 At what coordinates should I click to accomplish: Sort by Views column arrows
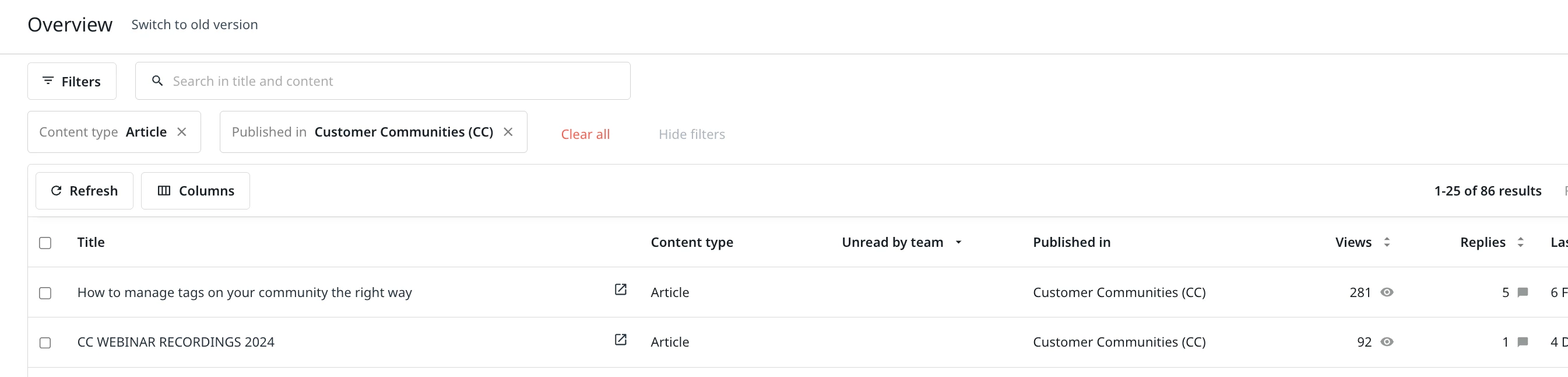click(1387, 242)
